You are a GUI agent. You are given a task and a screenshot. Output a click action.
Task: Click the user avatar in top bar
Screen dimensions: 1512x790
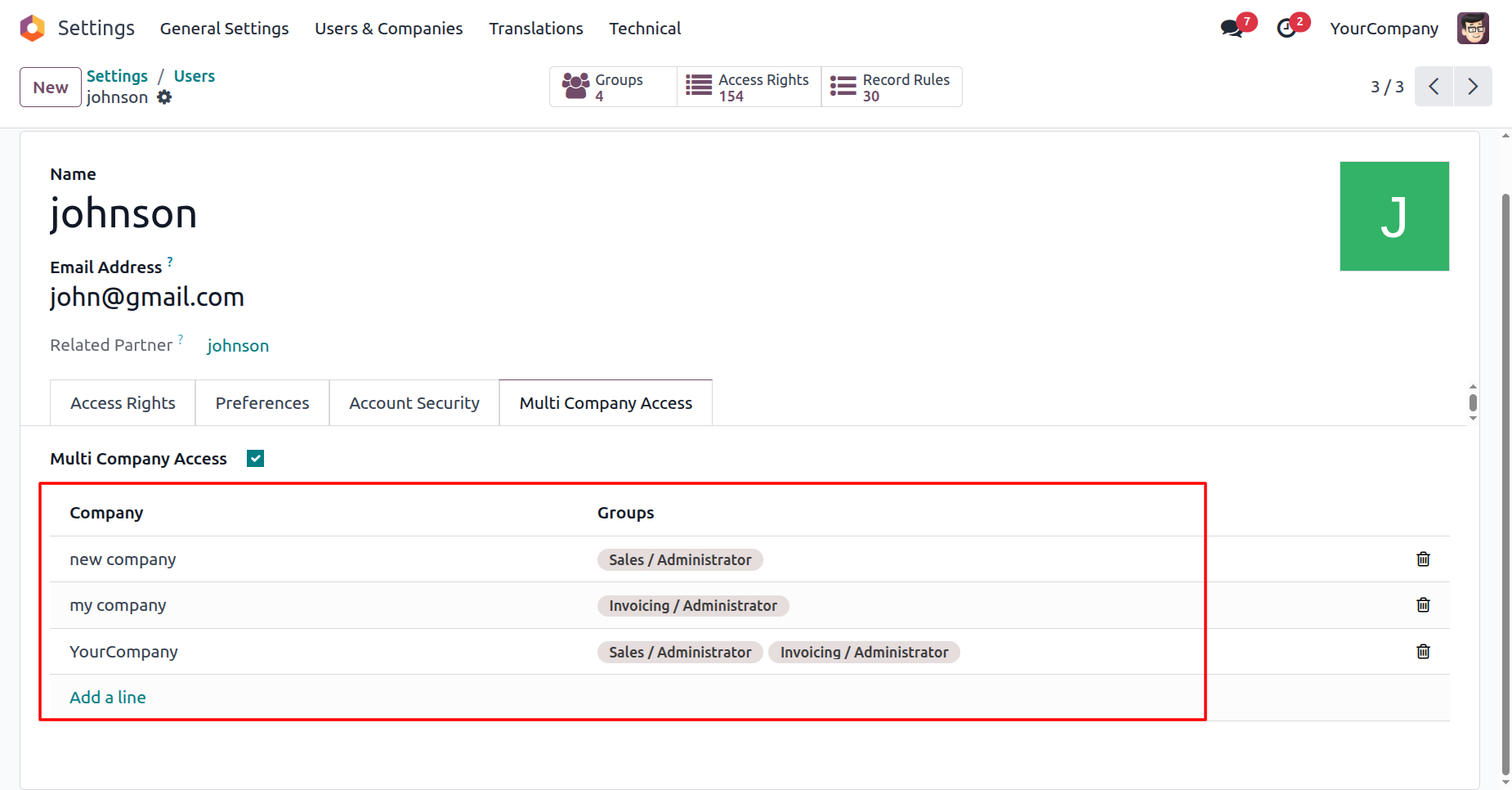coord(1473,29)
